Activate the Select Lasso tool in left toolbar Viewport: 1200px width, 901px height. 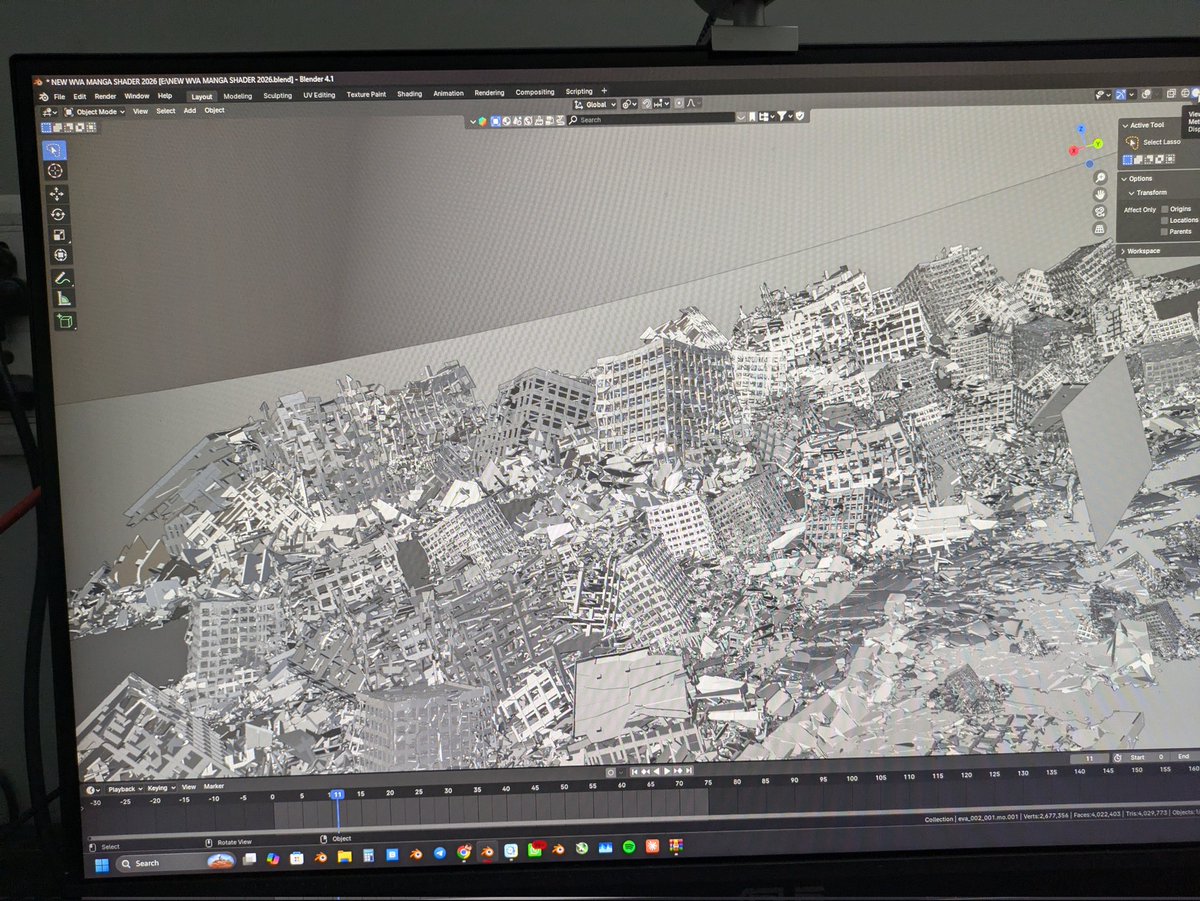(x=55, y=150)
